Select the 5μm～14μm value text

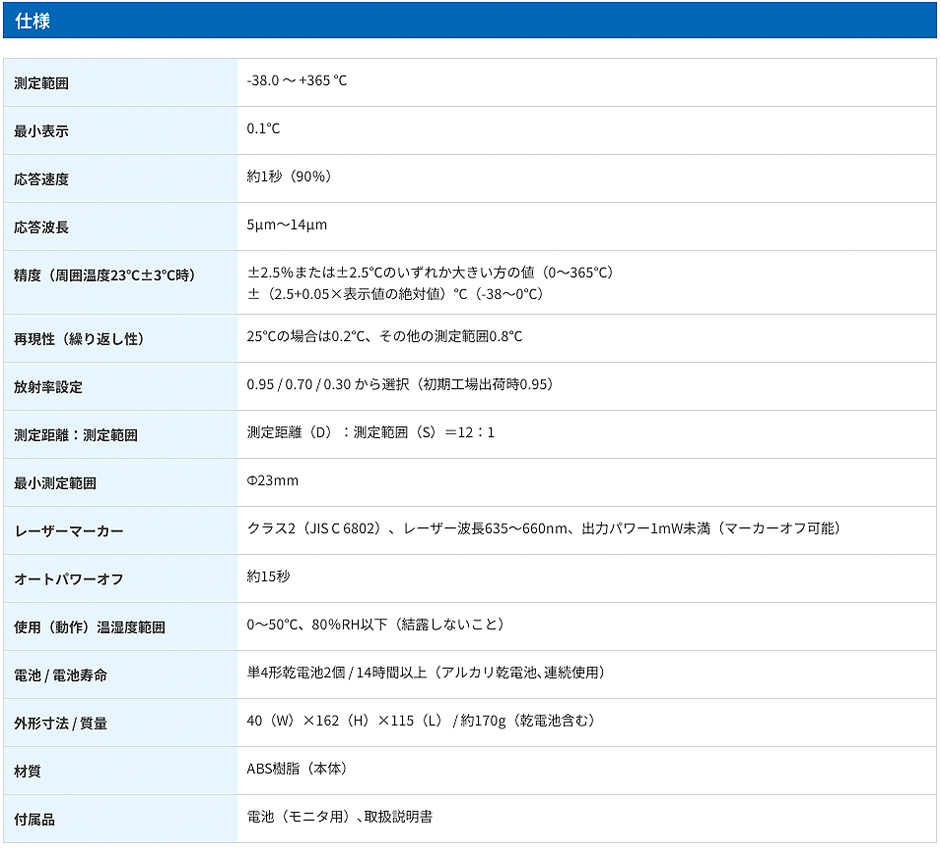pos(287,225)
